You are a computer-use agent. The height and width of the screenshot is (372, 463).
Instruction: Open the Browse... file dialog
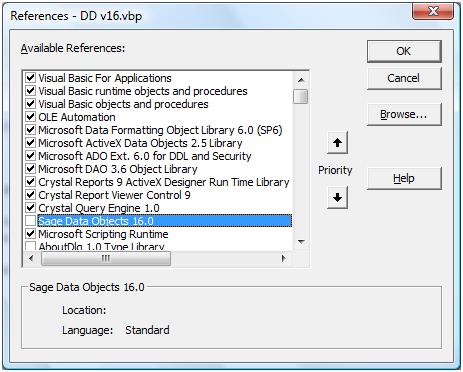pos(404,114)
